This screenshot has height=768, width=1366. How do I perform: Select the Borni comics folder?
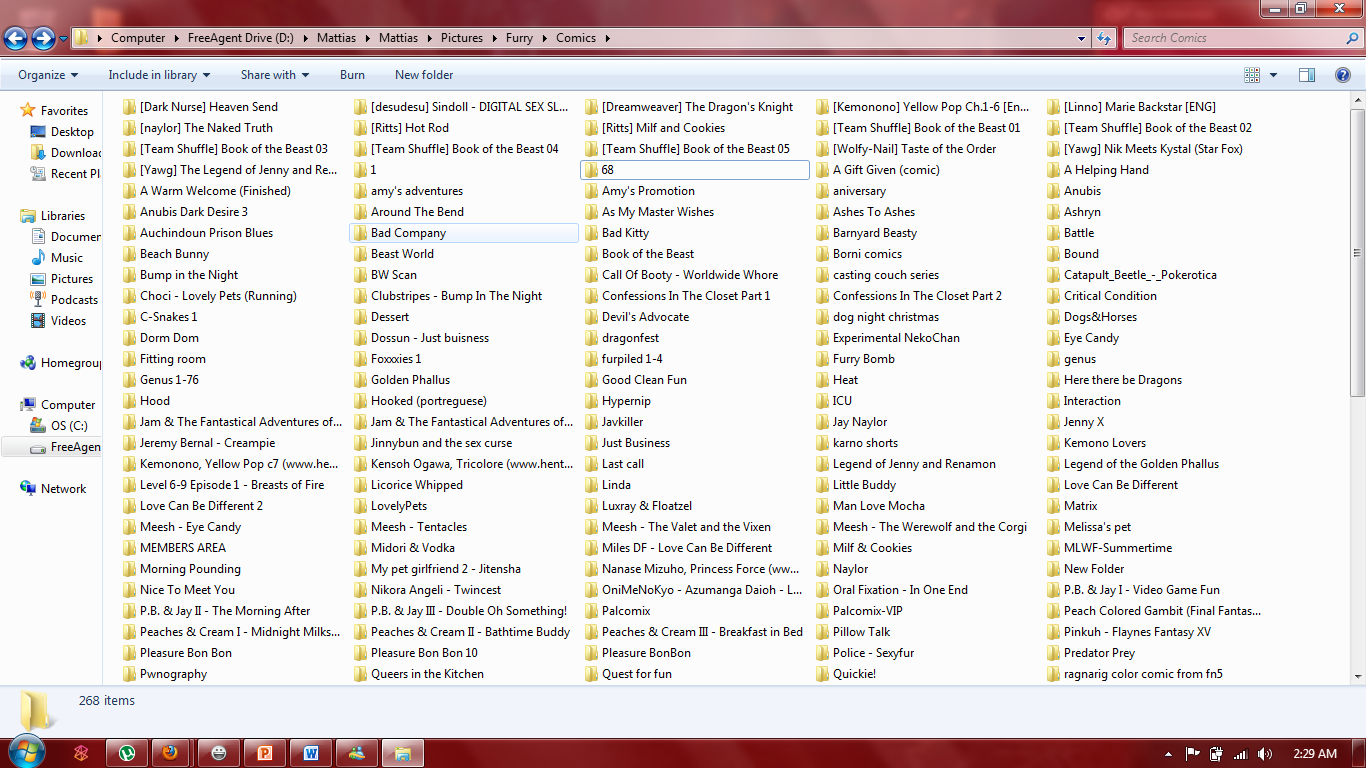(868, 254)
